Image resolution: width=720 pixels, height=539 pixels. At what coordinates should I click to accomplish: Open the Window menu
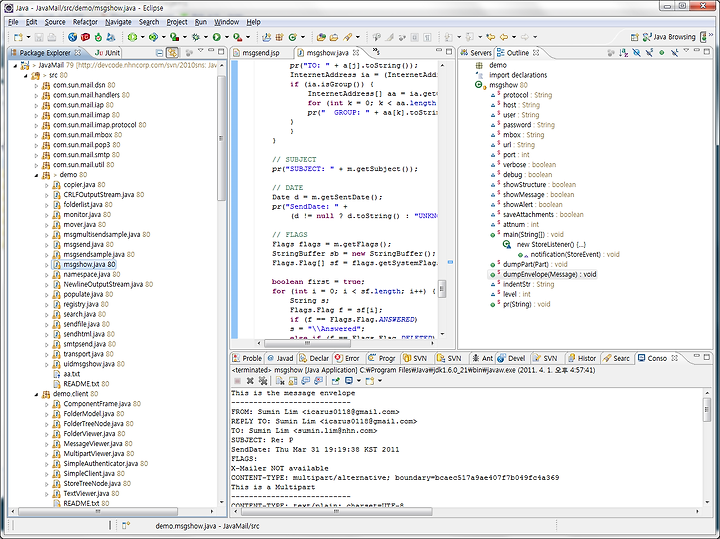pyautogui.click(x=226, y=22)
